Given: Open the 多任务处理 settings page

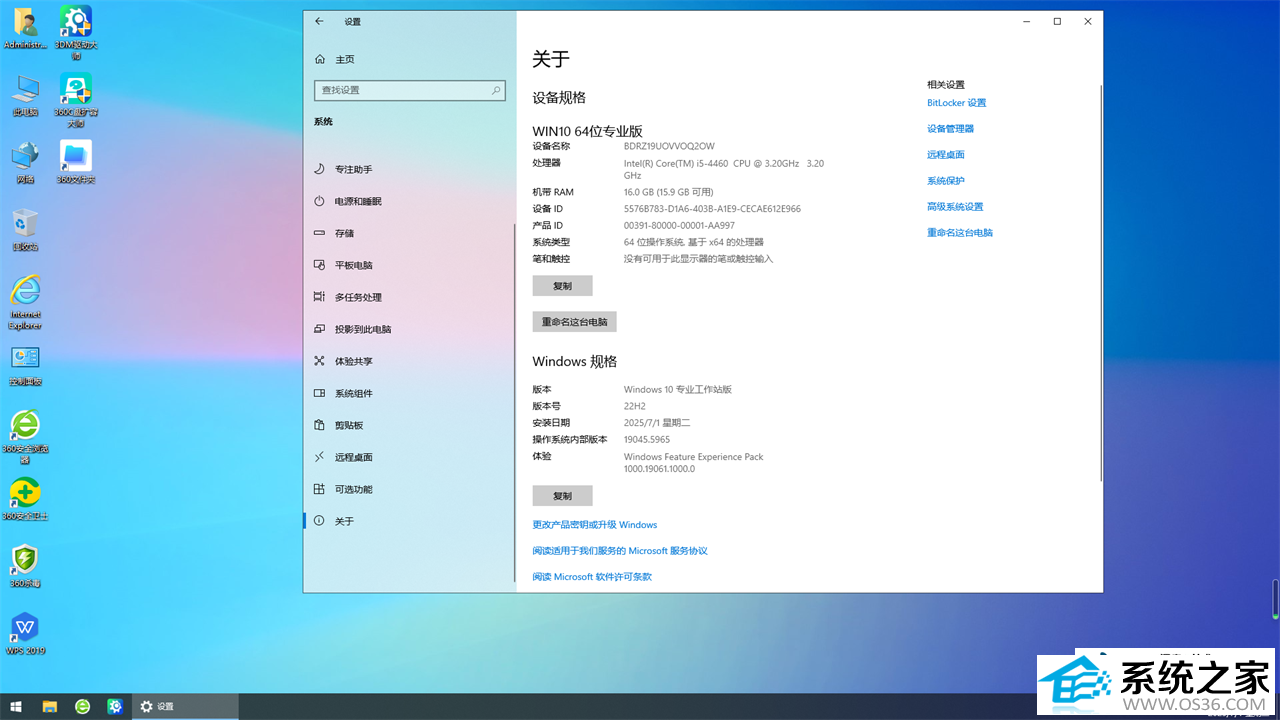Looking at the screenshot, I should pos(410,297).
